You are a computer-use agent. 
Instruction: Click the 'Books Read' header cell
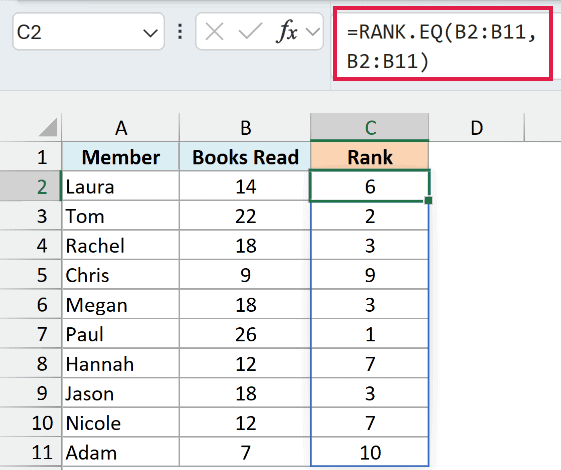coord(245,157)
